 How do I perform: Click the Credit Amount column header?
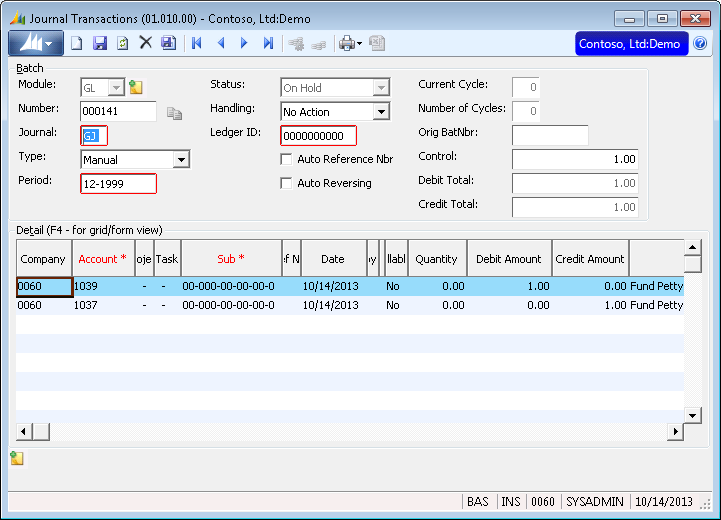click(590, 259)
